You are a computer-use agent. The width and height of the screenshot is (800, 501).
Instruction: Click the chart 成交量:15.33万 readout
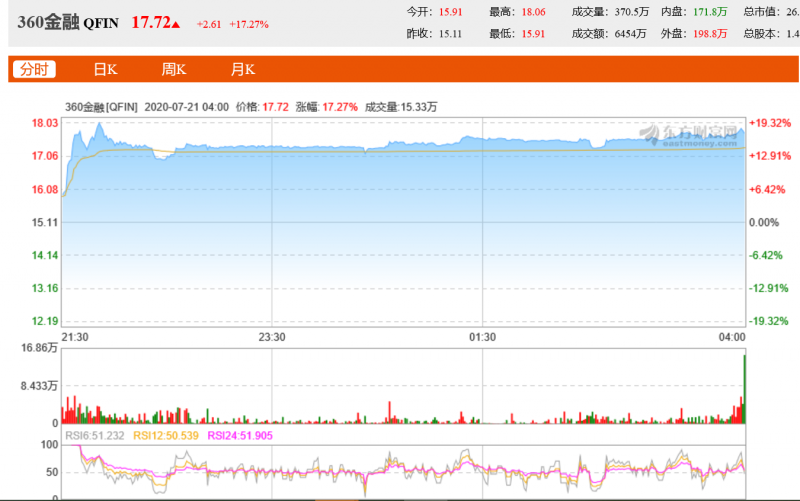pos(401,107)
